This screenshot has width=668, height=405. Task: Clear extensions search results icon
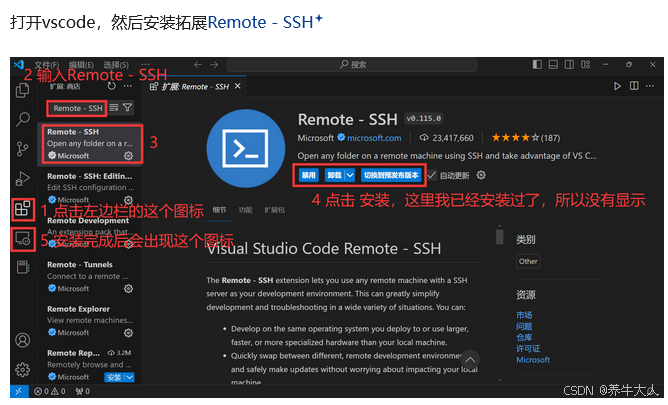pyautogui.click(x=114, y=108)
